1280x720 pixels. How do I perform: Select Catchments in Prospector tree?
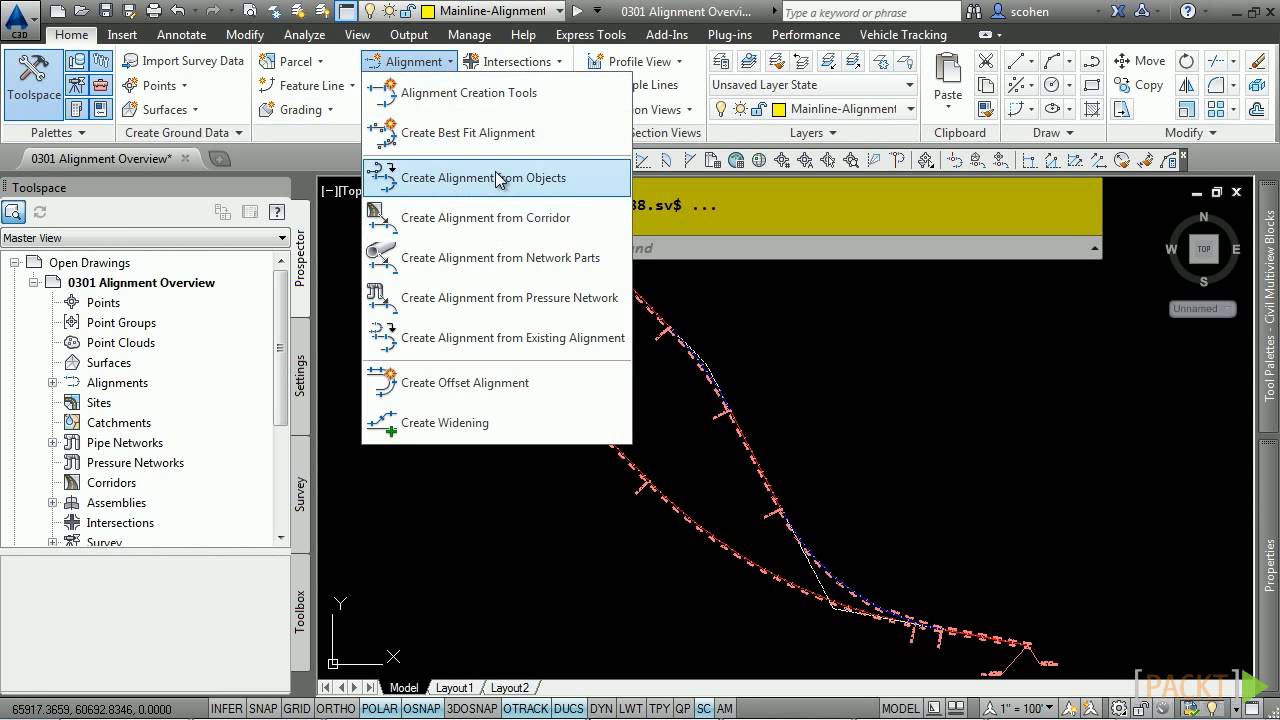(118, 423)
